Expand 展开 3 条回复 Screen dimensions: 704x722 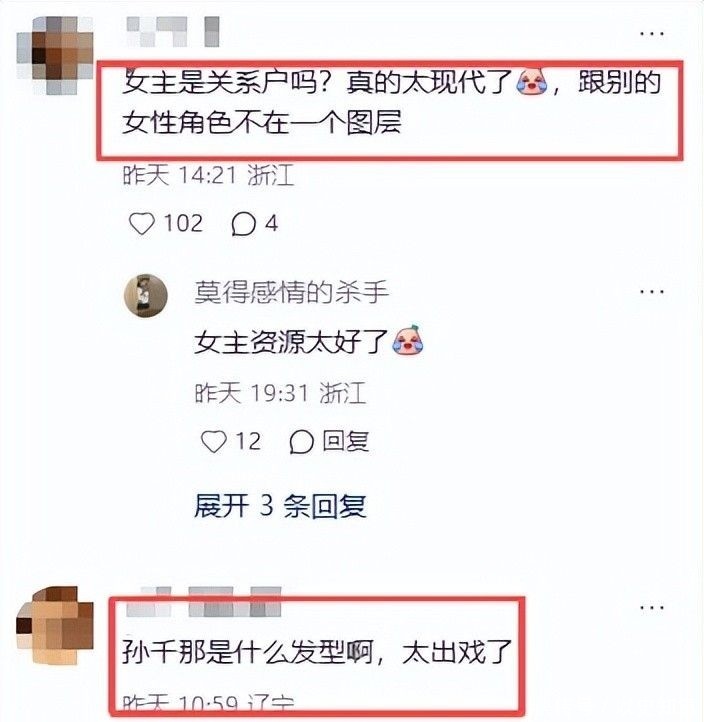pyautogui.click(x=280, y=506)
